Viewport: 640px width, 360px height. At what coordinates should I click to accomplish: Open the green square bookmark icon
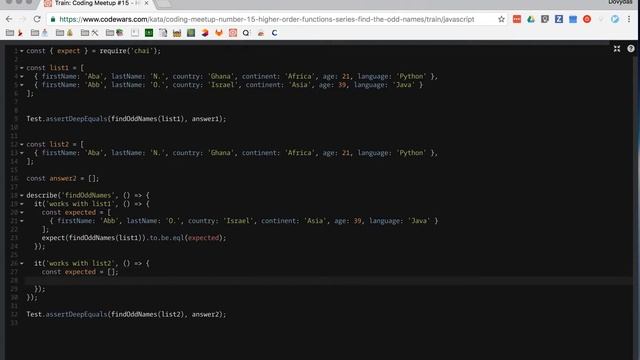tap(191, 33)
